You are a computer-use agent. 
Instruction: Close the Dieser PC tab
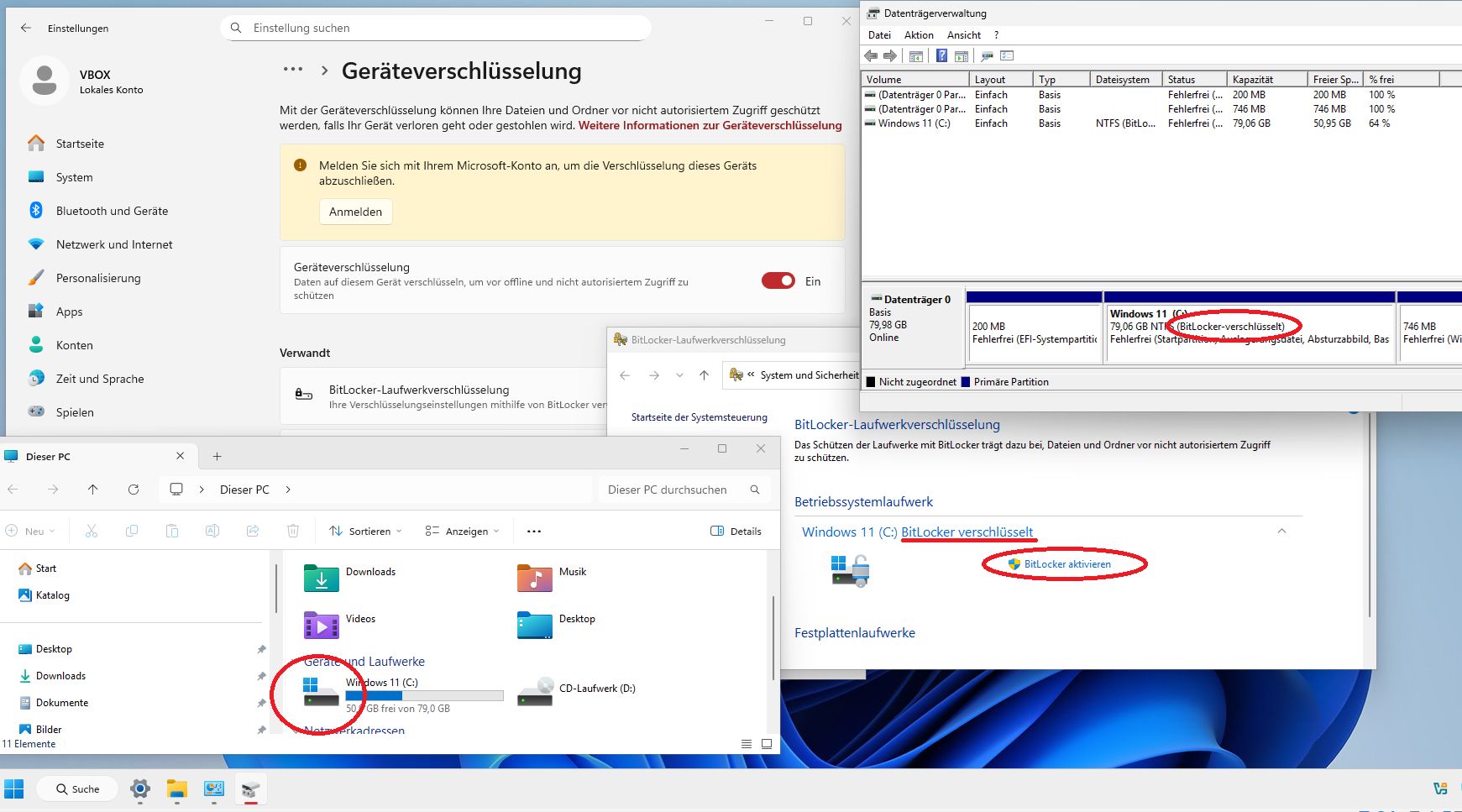pos(180,456)
